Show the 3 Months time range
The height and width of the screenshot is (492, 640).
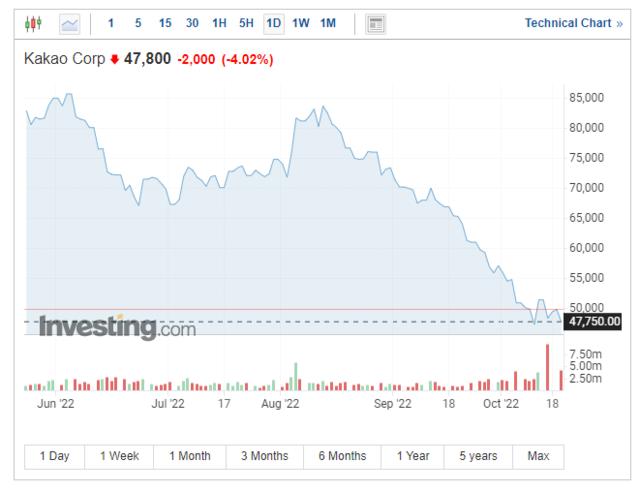264,456
